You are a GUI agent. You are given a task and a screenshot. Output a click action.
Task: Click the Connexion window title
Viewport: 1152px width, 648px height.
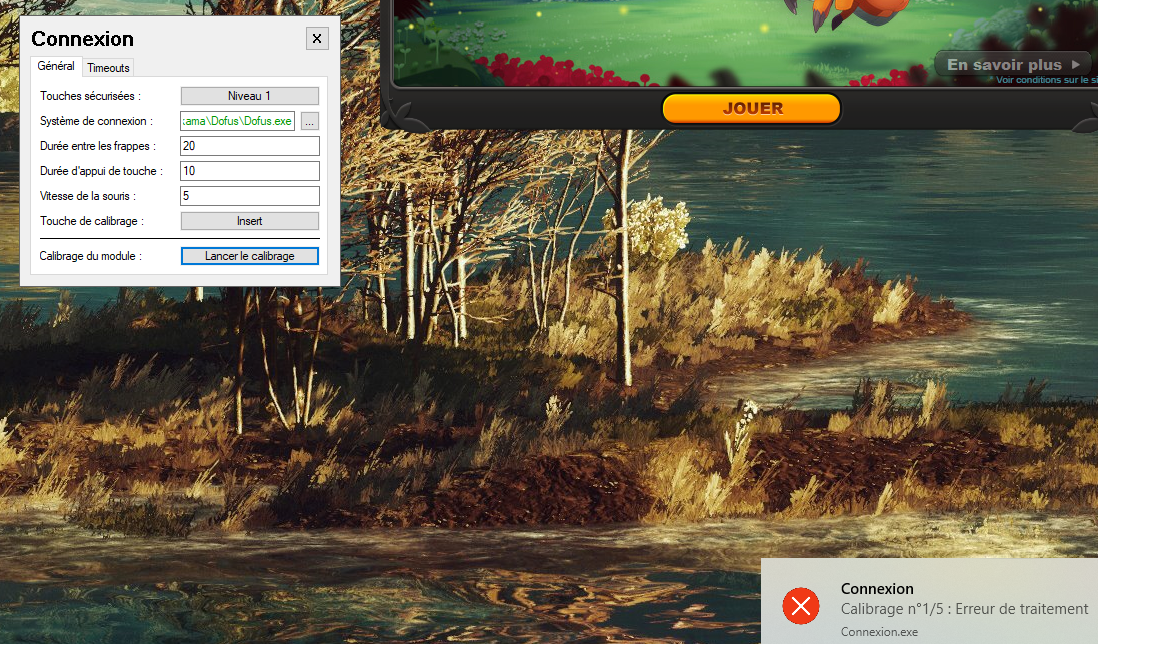82,39
